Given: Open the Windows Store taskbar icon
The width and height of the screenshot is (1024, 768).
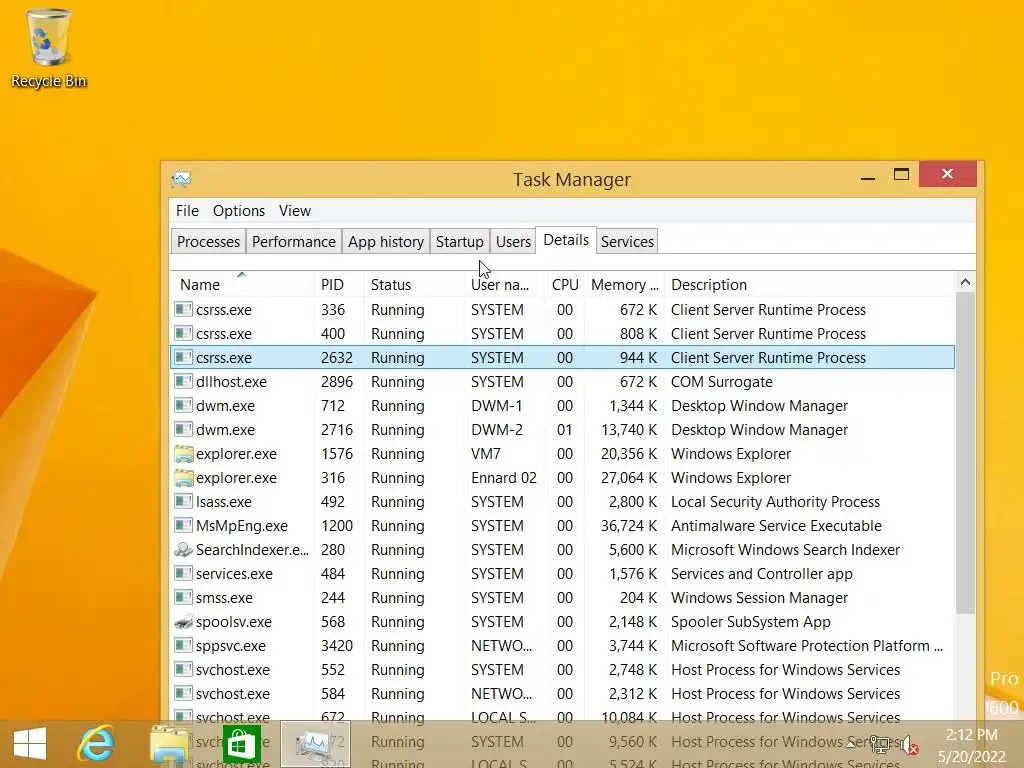Looking at the screenshot, I should pos(241,744).
